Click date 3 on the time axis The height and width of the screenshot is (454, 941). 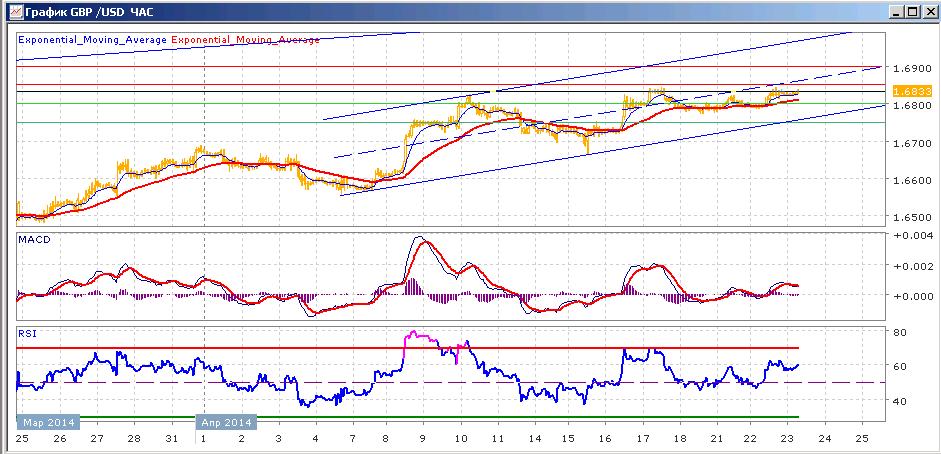277,439
